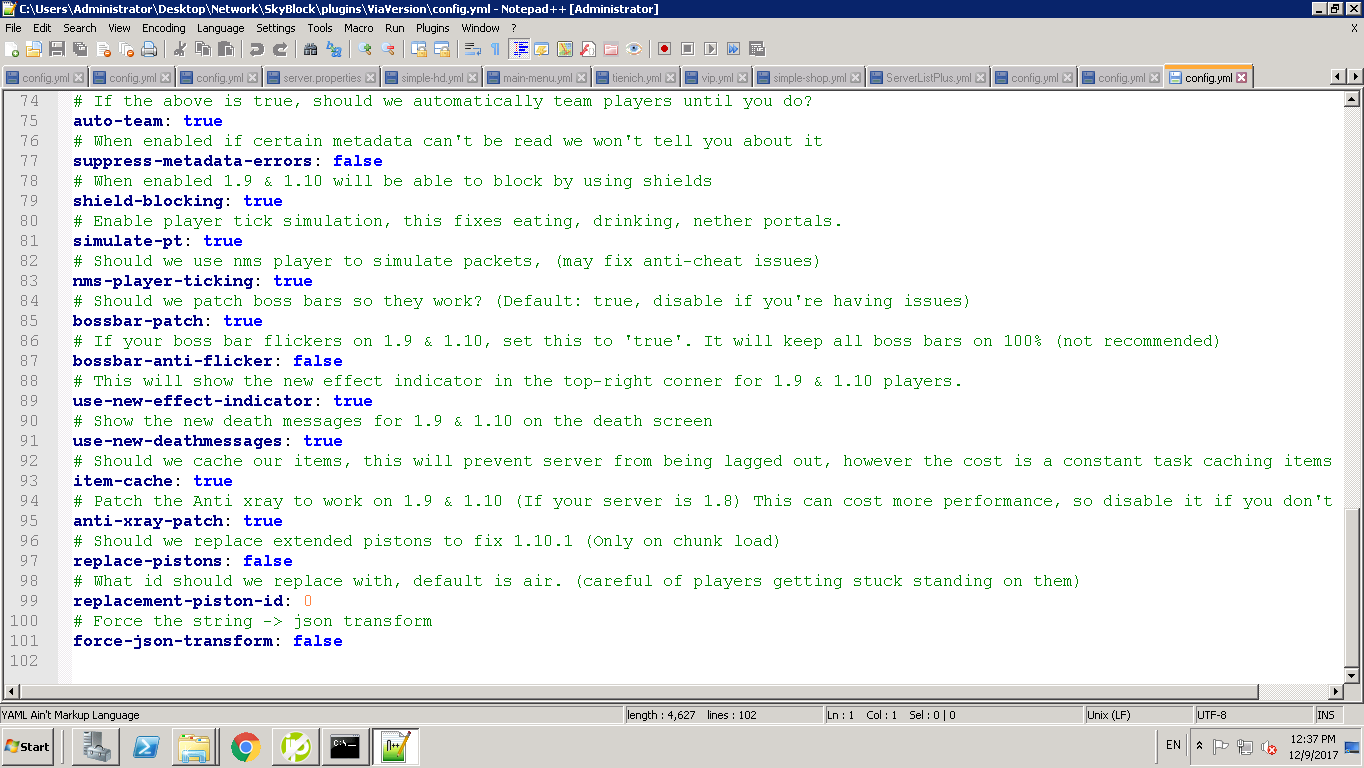Click the horizontal scrollbar right arrow

pos(1335,691)
